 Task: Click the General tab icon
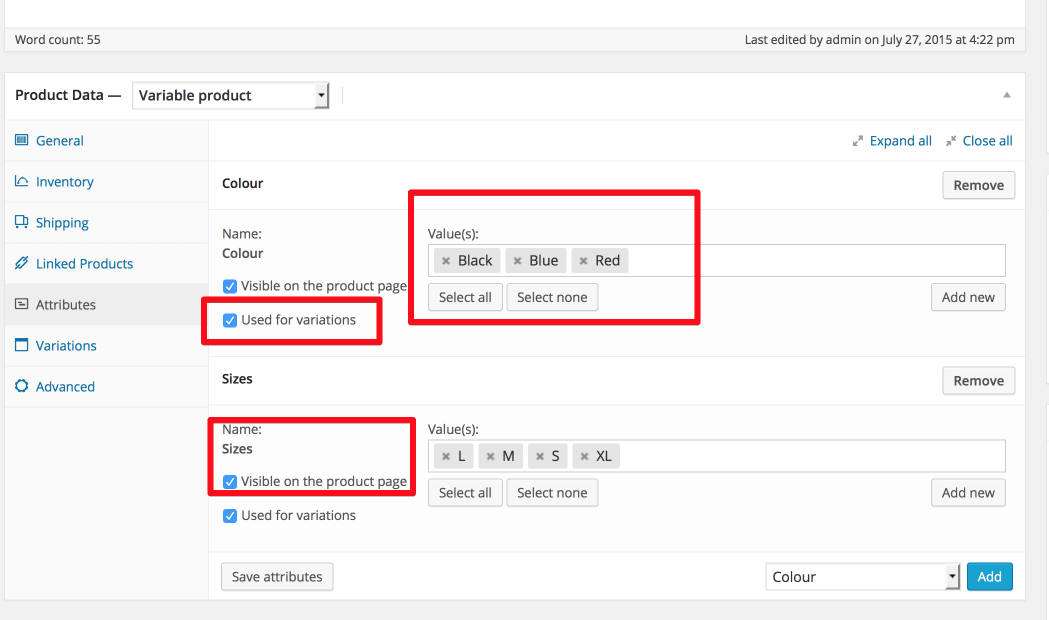click(21, 140)
